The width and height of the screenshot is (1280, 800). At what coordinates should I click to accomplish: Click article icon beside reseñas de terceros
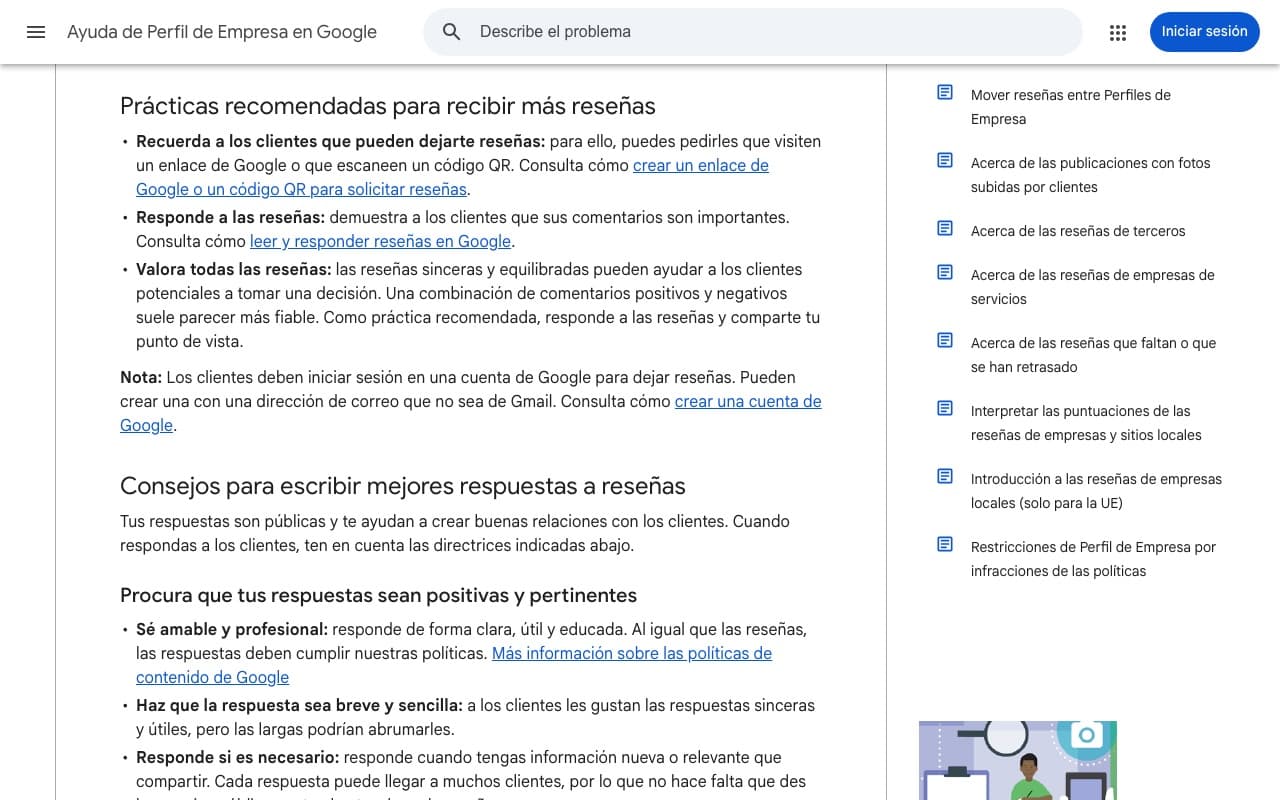[945, 228]
